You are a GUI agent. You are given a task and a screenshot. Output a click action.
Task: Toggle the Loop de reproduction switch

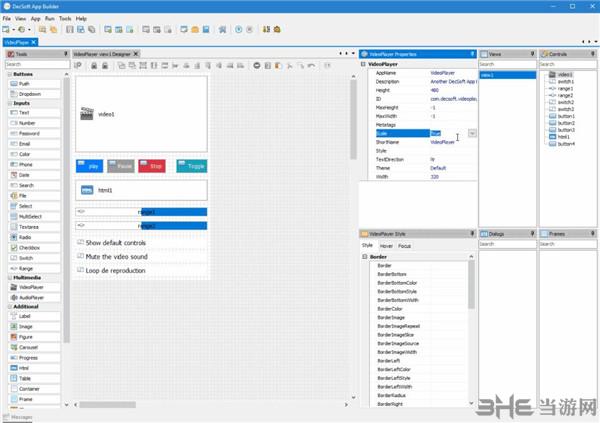(x=80, y=270)
